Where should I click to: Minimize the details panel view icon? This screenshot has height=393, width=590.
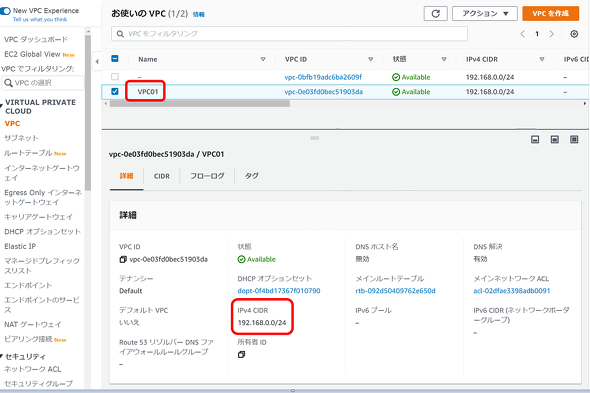[535, 140]
